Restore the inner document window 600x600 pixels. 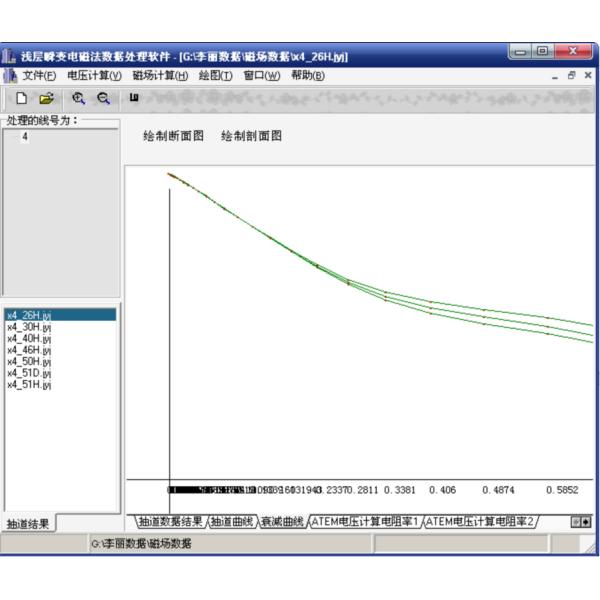click(573, 75)
